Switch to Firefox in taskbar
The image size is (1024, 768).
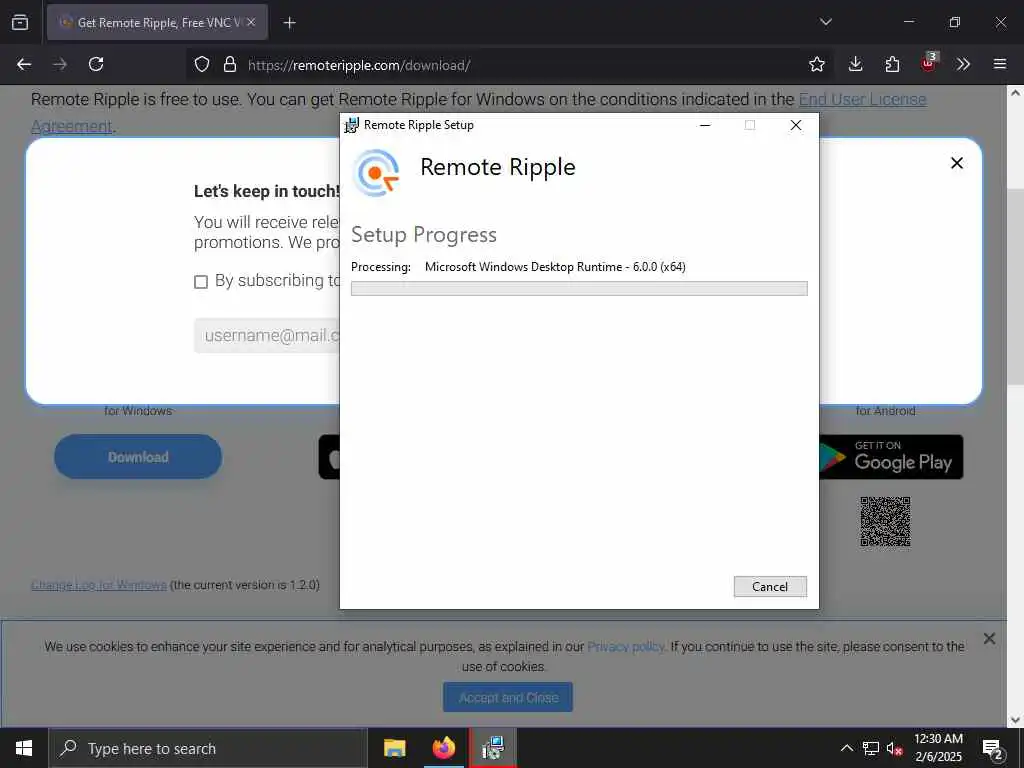coord(443,748)
